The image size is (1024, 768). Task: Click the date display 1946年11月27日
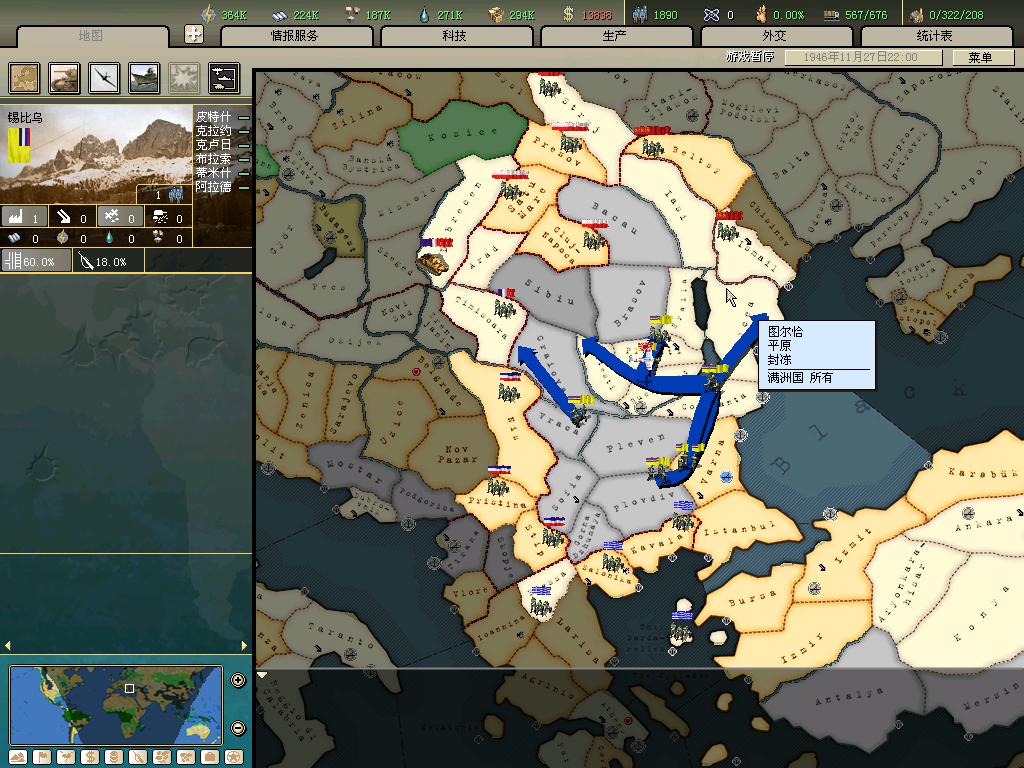(x=863, y=57)
